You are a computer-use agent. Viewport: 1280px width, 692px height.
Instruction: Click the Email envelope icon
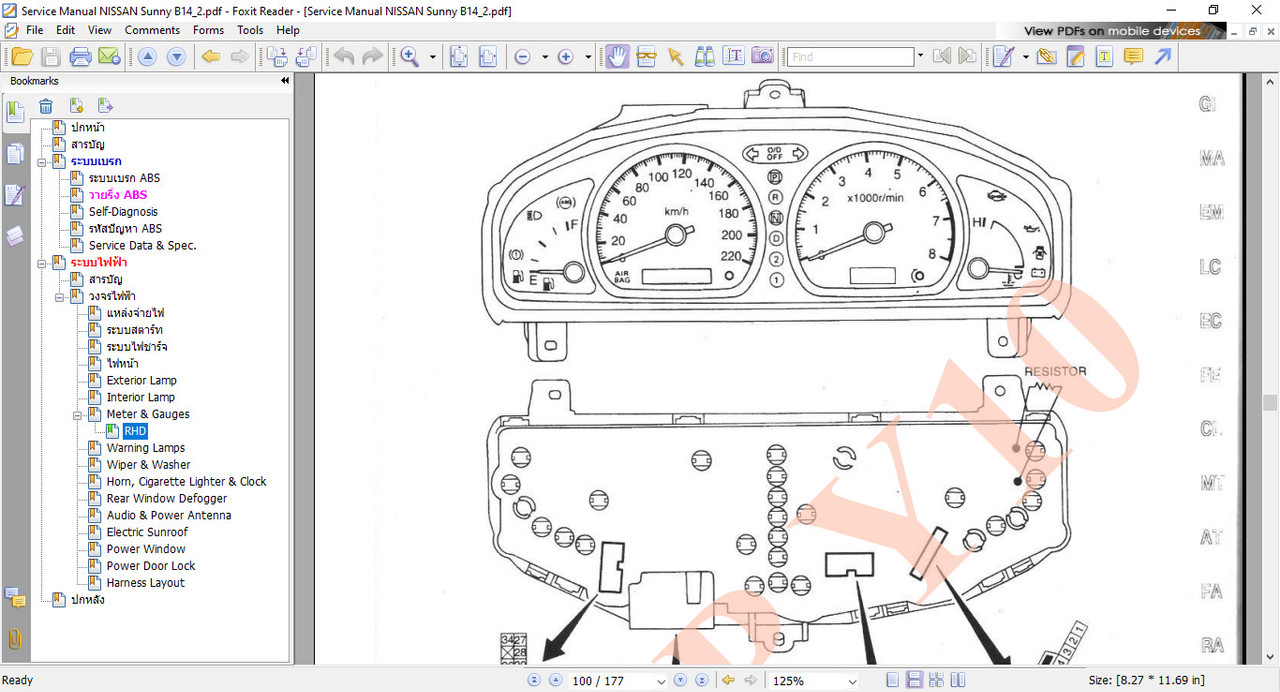tap(108, 57)
